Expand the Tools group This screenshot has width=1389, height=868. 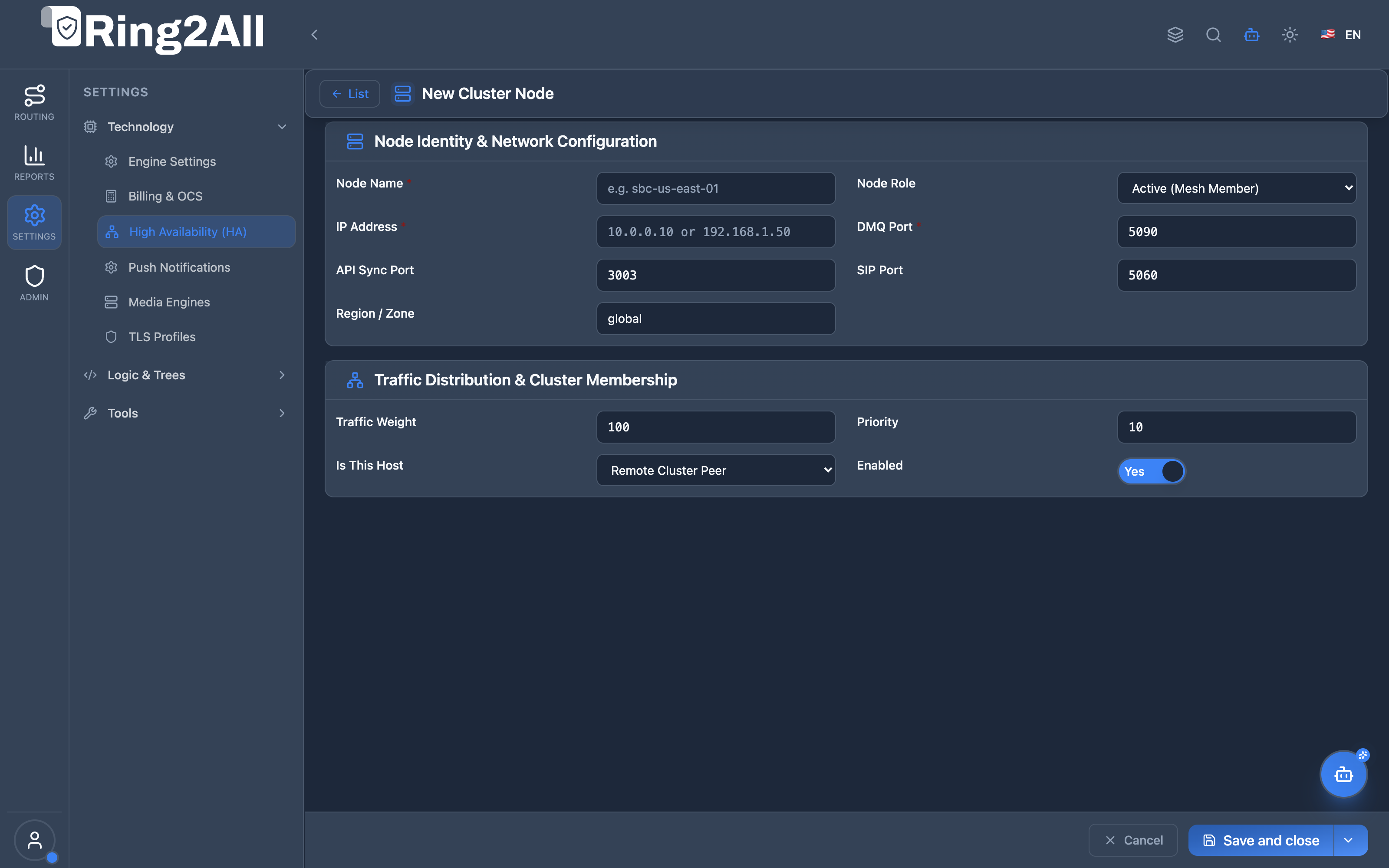click(x=185, y=413)
